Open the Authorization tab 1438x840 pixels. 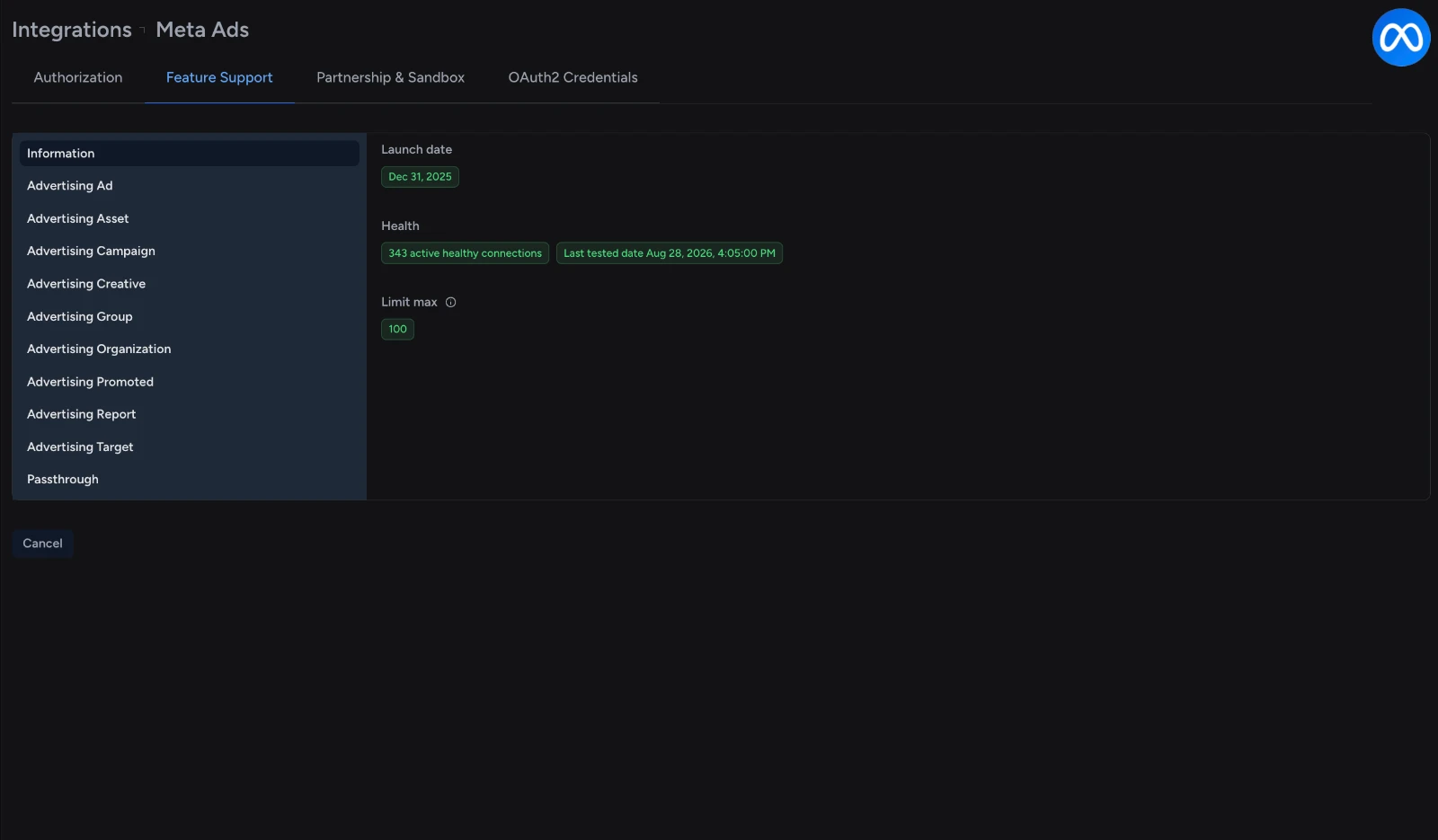click(x=78, y=77)
